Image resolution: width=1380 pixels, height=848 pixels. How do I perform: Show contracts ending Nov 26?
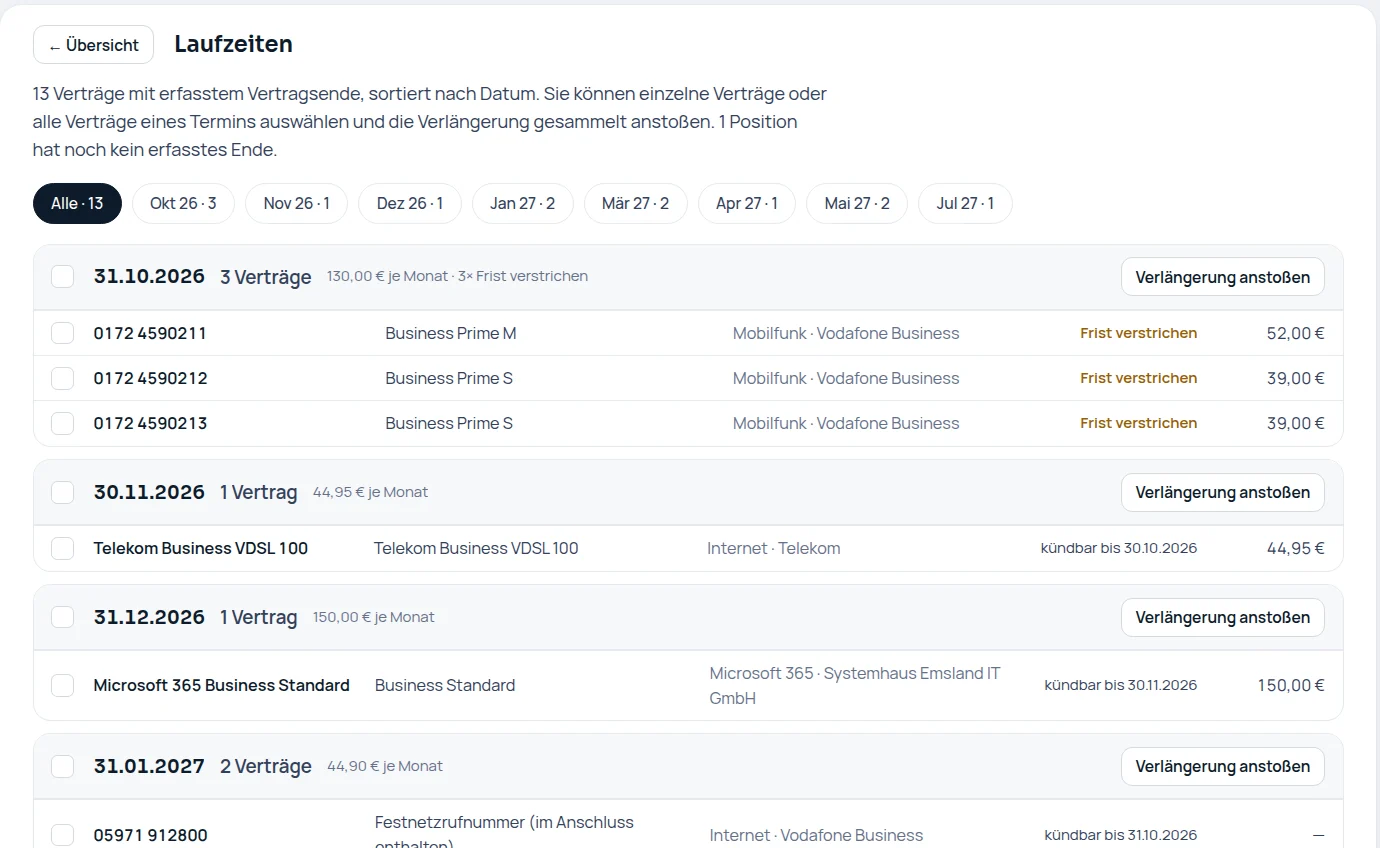[x=296, y=203]
